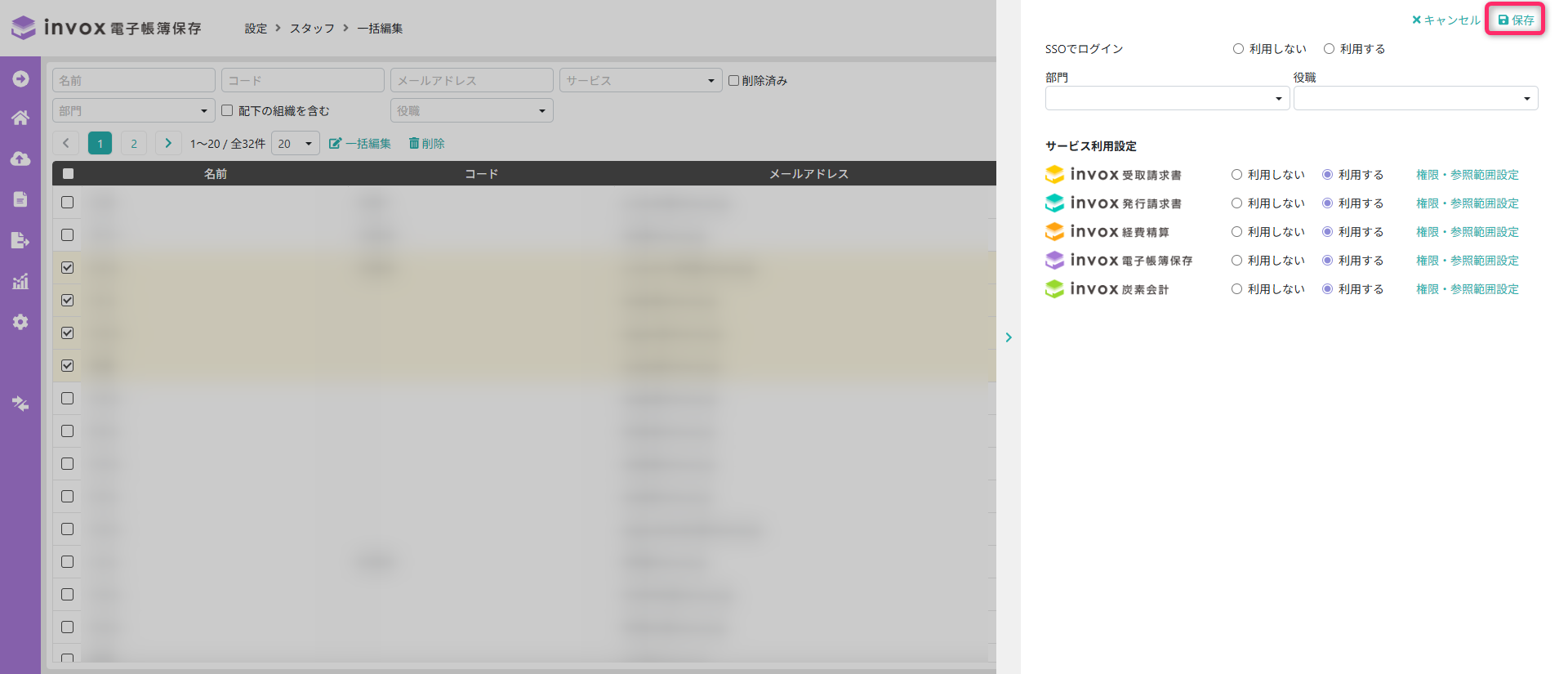1568x674 pixels.
Task: Collapse side panel with chevron handle
Action: [x=1009, y=337]
